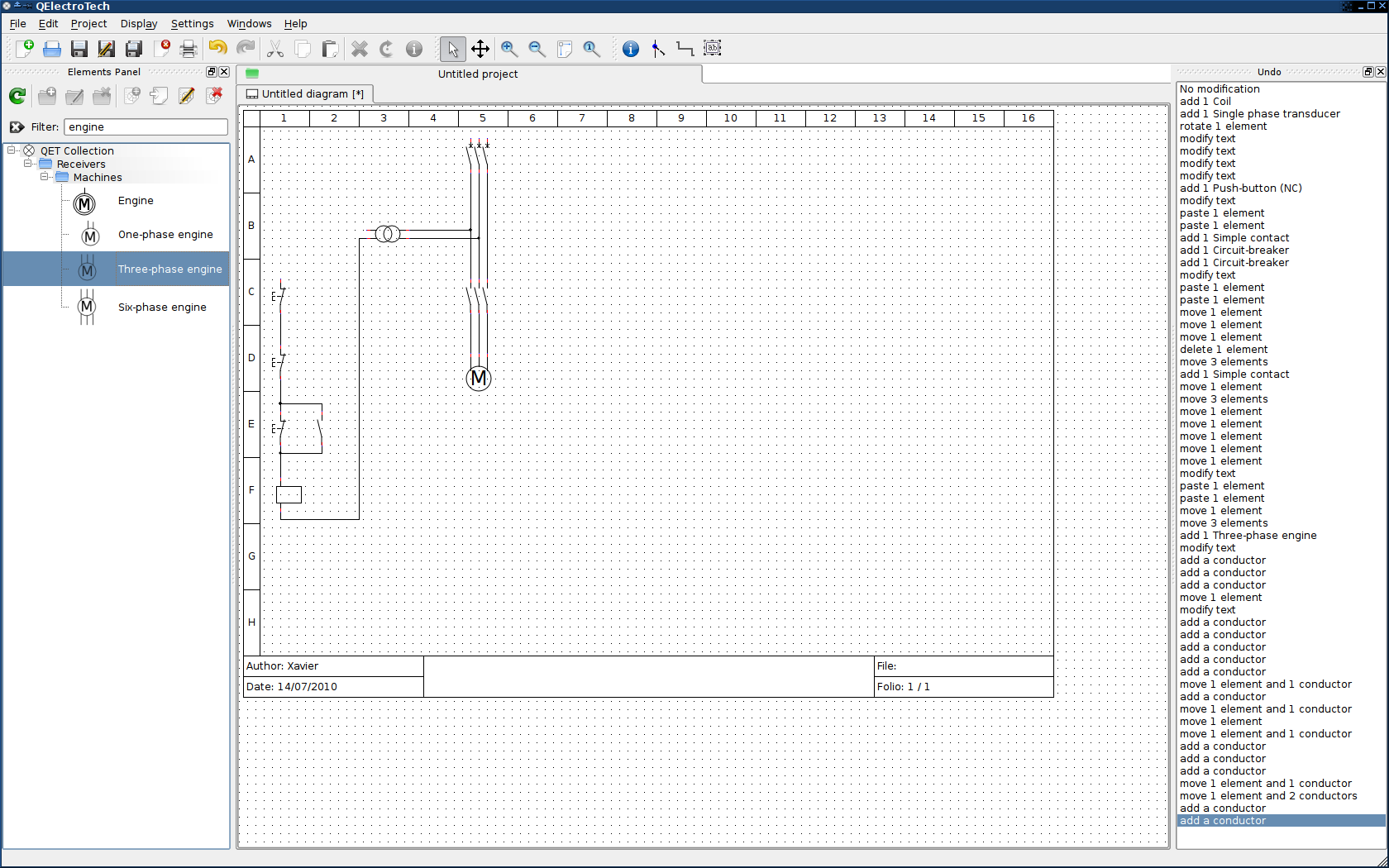This screenshot has height=868, width=1389.
Task: Click the add text field icon
Action: tap(713, 49)
